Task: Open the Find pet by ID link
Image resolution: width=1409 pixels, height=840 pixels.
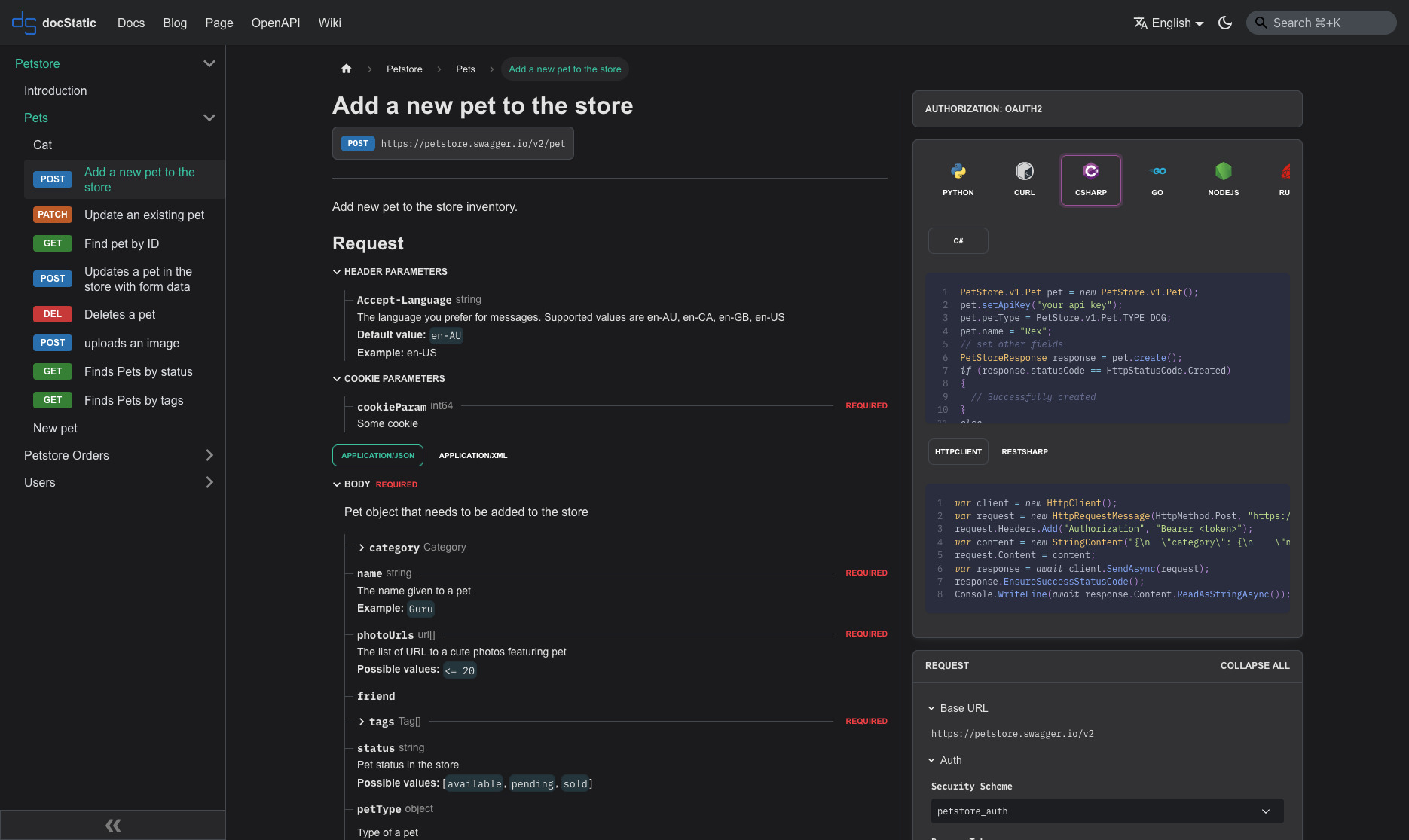Action: [x=121, y=243]
